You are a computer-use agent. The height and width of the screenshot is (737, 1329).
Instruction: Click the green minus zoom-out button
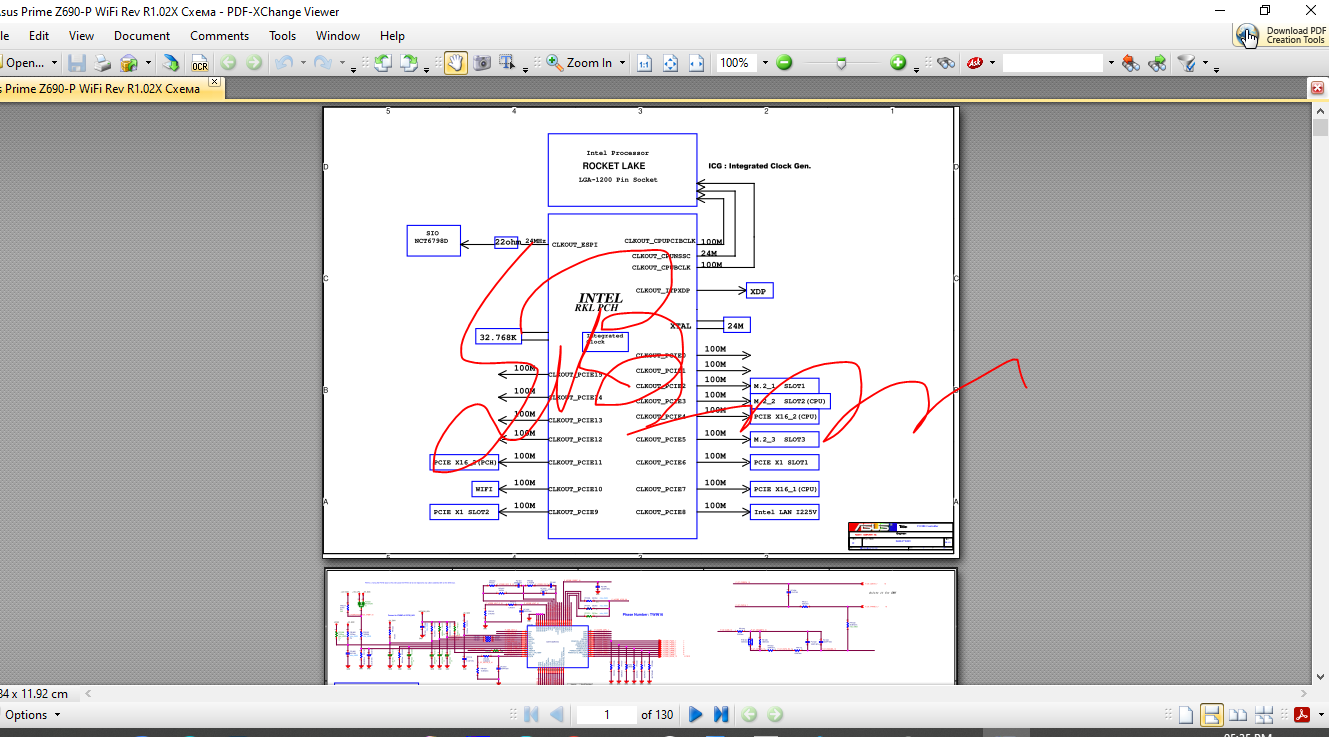pos(784,63)
